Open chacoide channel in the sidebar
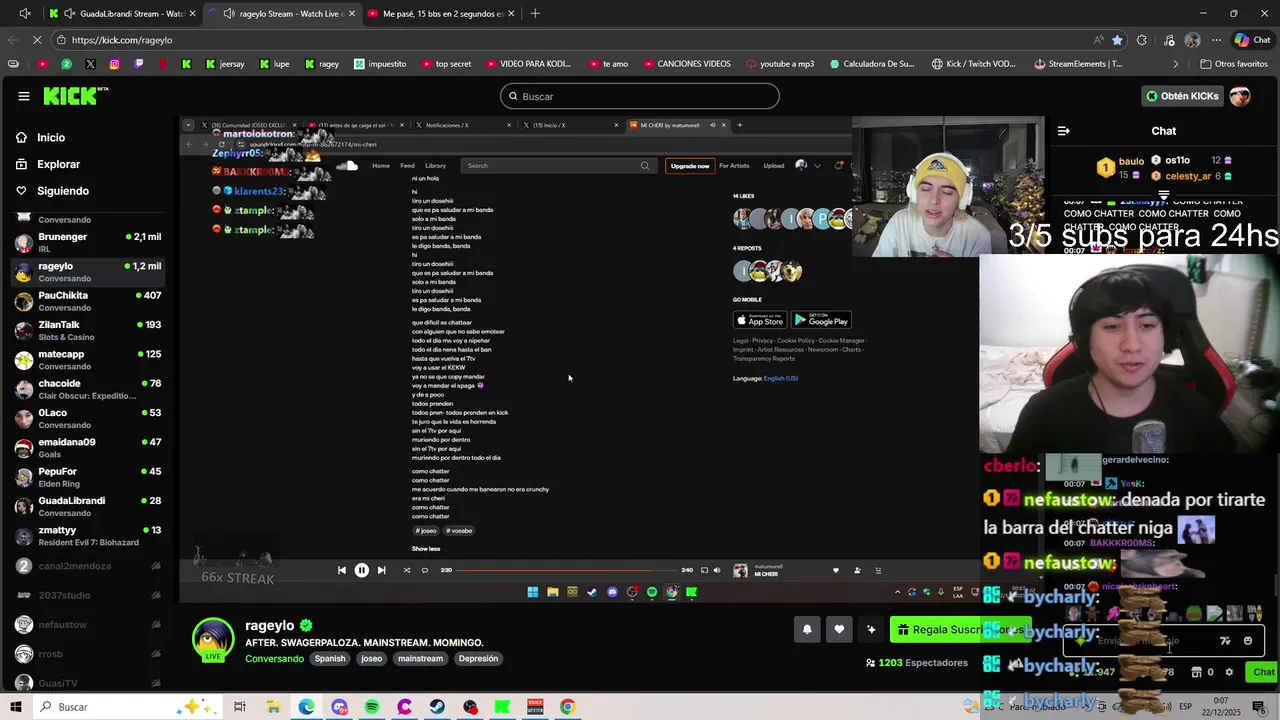1280x720 pixels. tap(87, 389)
